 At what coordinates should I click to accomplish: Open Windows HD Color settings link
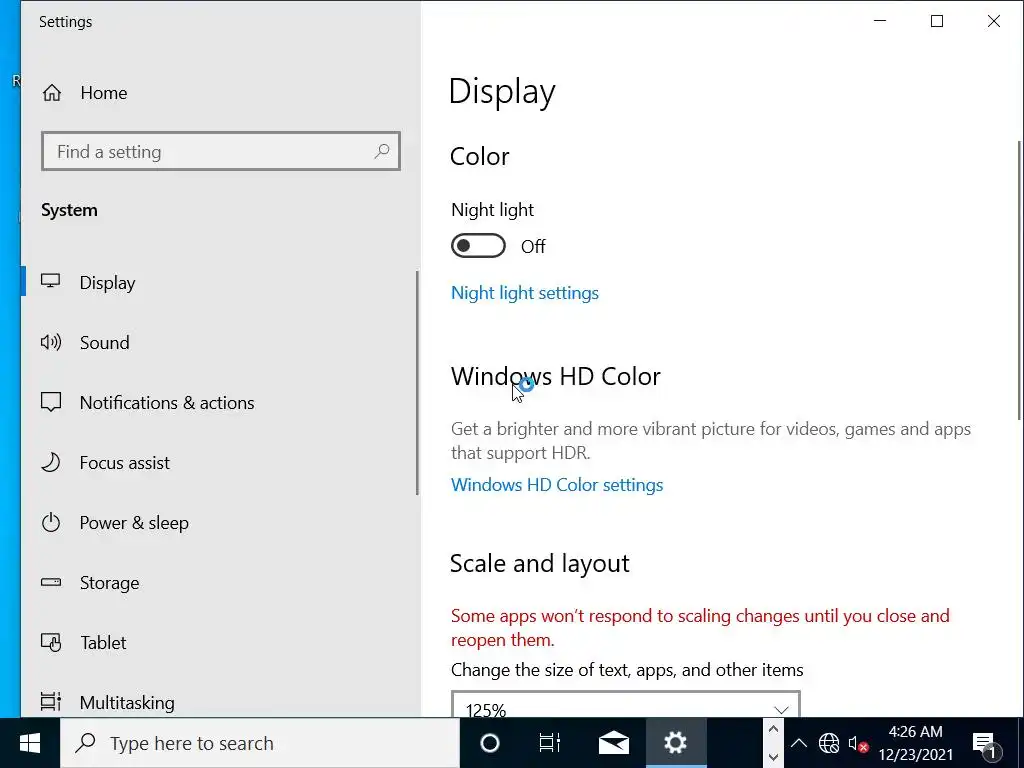pos(556,485)
